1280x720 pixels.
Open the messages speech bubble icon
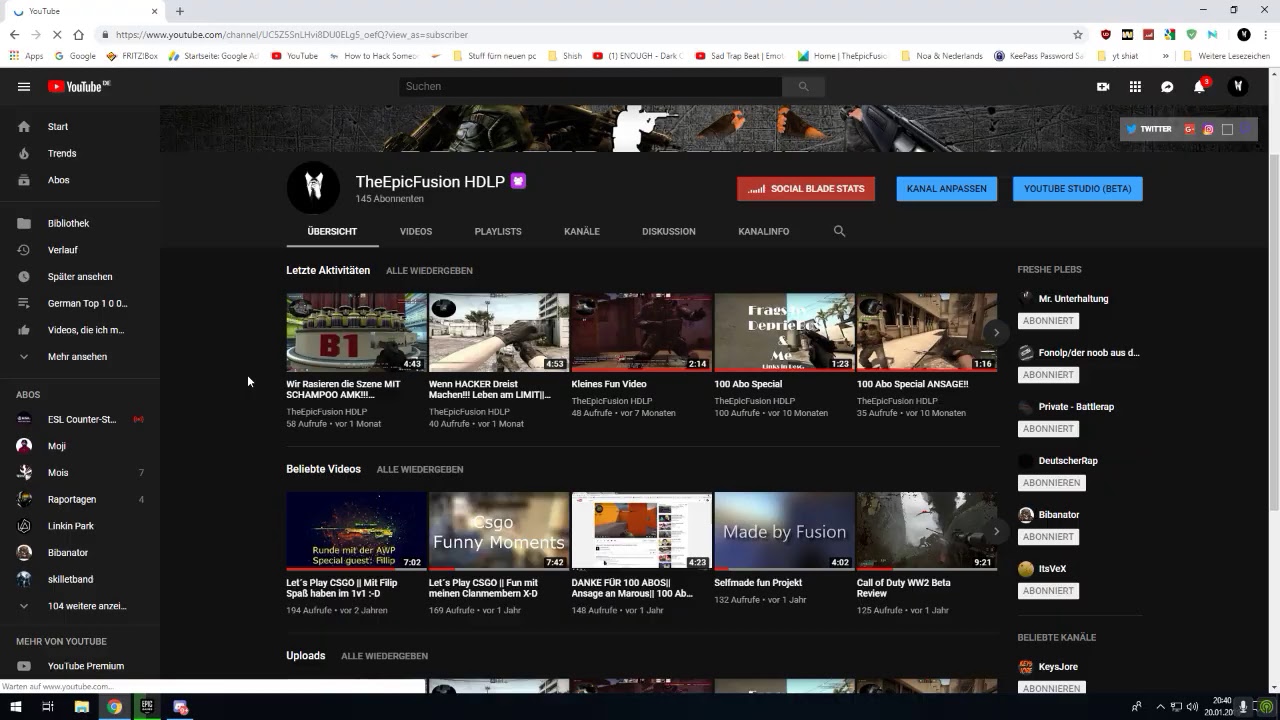click(x=1167, y=87)
